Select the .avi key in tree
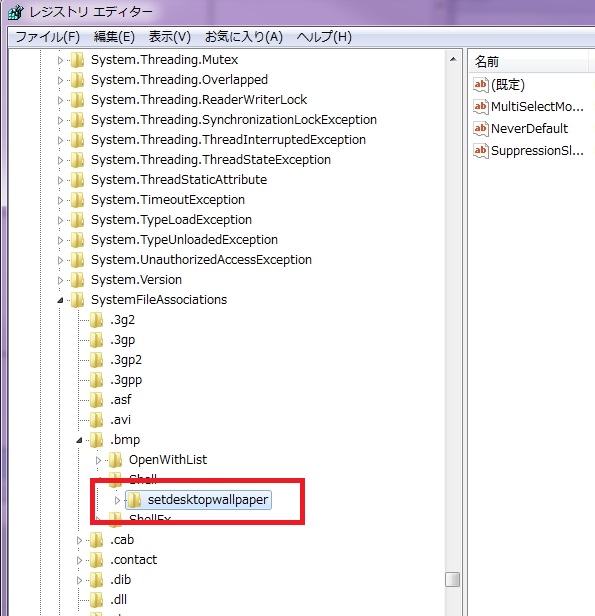This screenshot has height=616, width=595. 120,420
